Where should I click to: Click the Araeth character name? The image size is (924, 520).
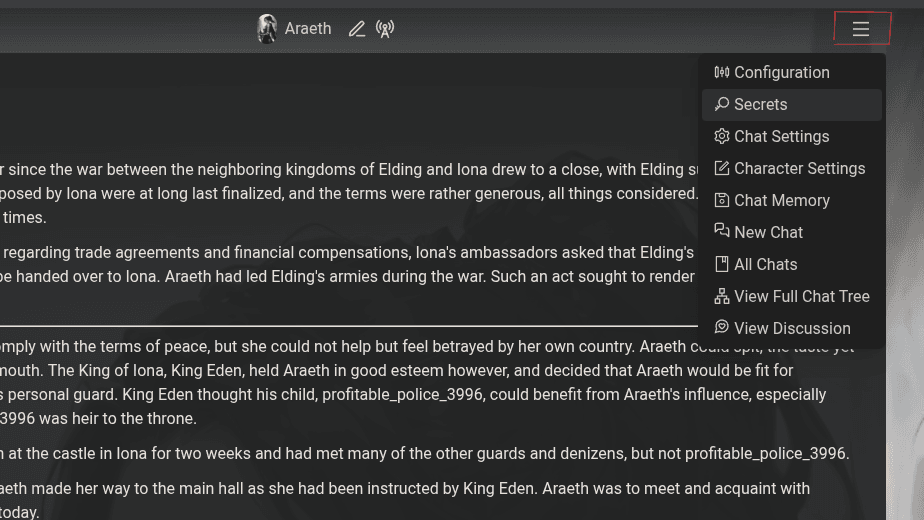point(308,29)
